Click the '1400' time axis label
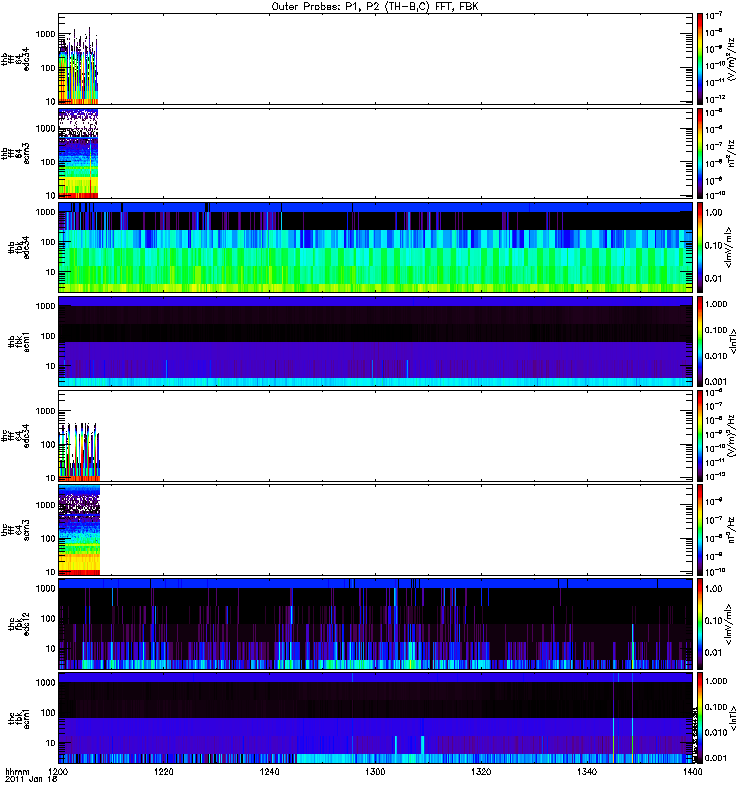This screenshot has width=750, height=800. tap(692, 771)
